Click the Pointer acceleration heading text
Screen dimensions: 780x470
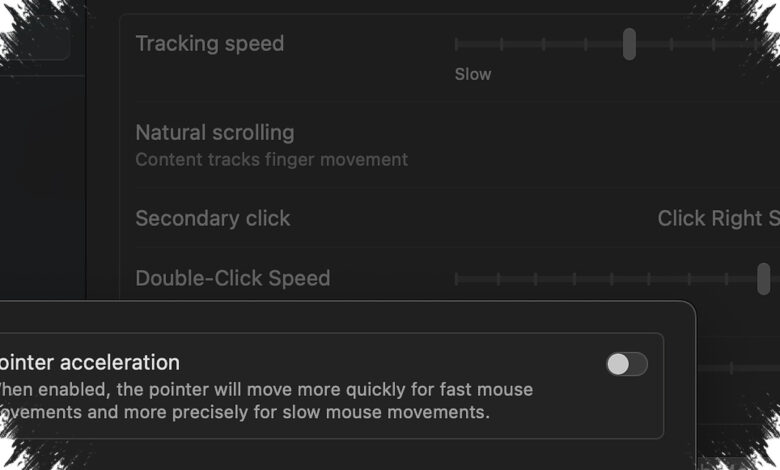(90, 363)
